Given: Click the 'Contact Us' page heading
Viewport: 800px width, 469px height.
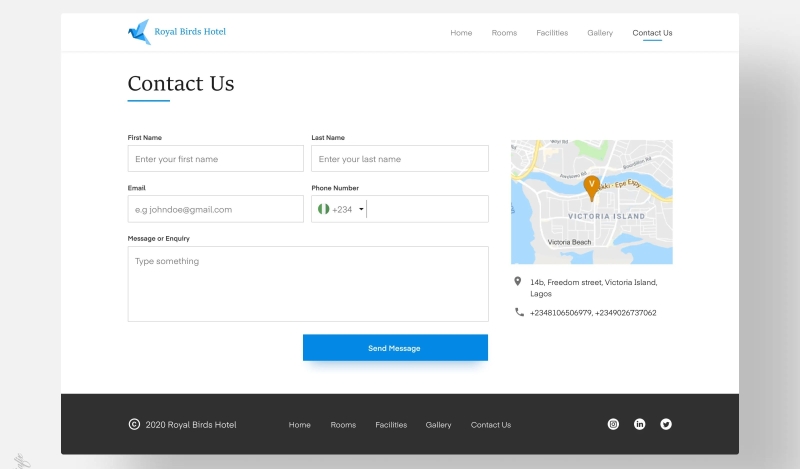Looking at the screenshot, I should click(x=181, y=83).
